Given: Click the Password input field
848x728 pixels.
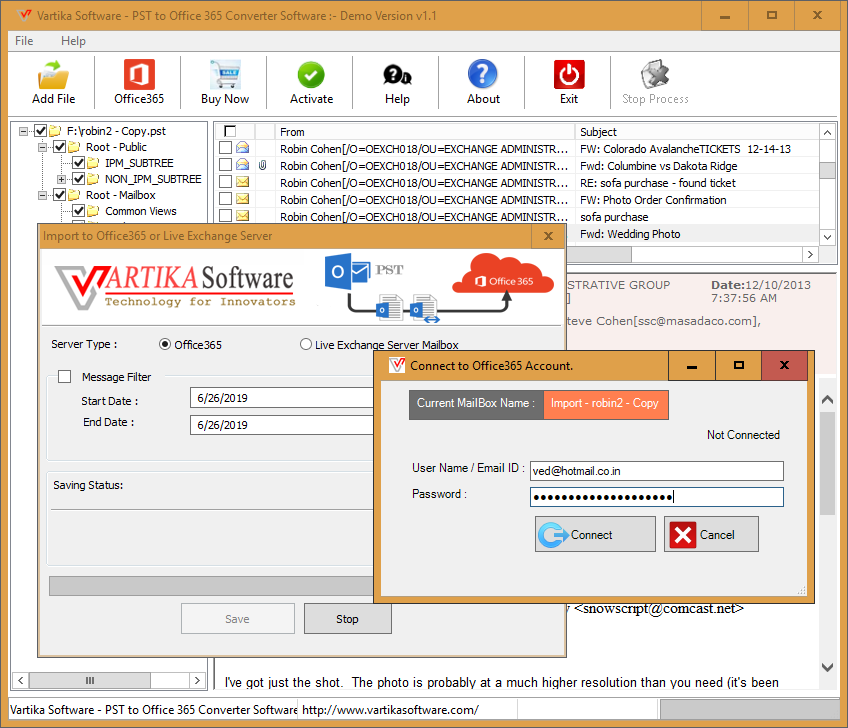Looking at the screenshot, I should (657, 497).
